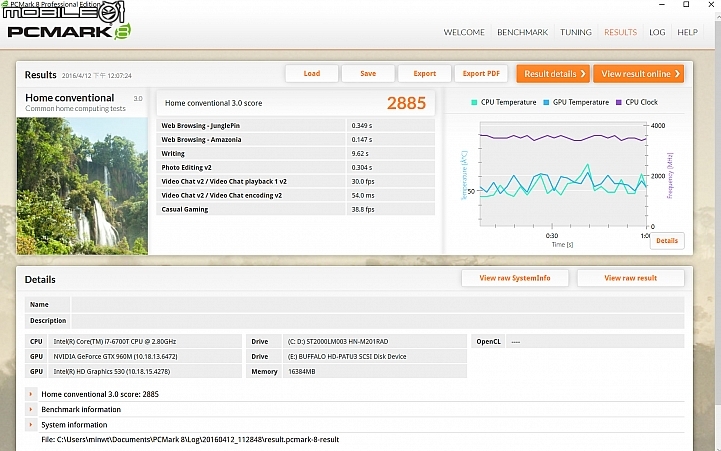Click the PCMark 8 logo
Screen dimensions: 721x451
[x=69, y=31]
